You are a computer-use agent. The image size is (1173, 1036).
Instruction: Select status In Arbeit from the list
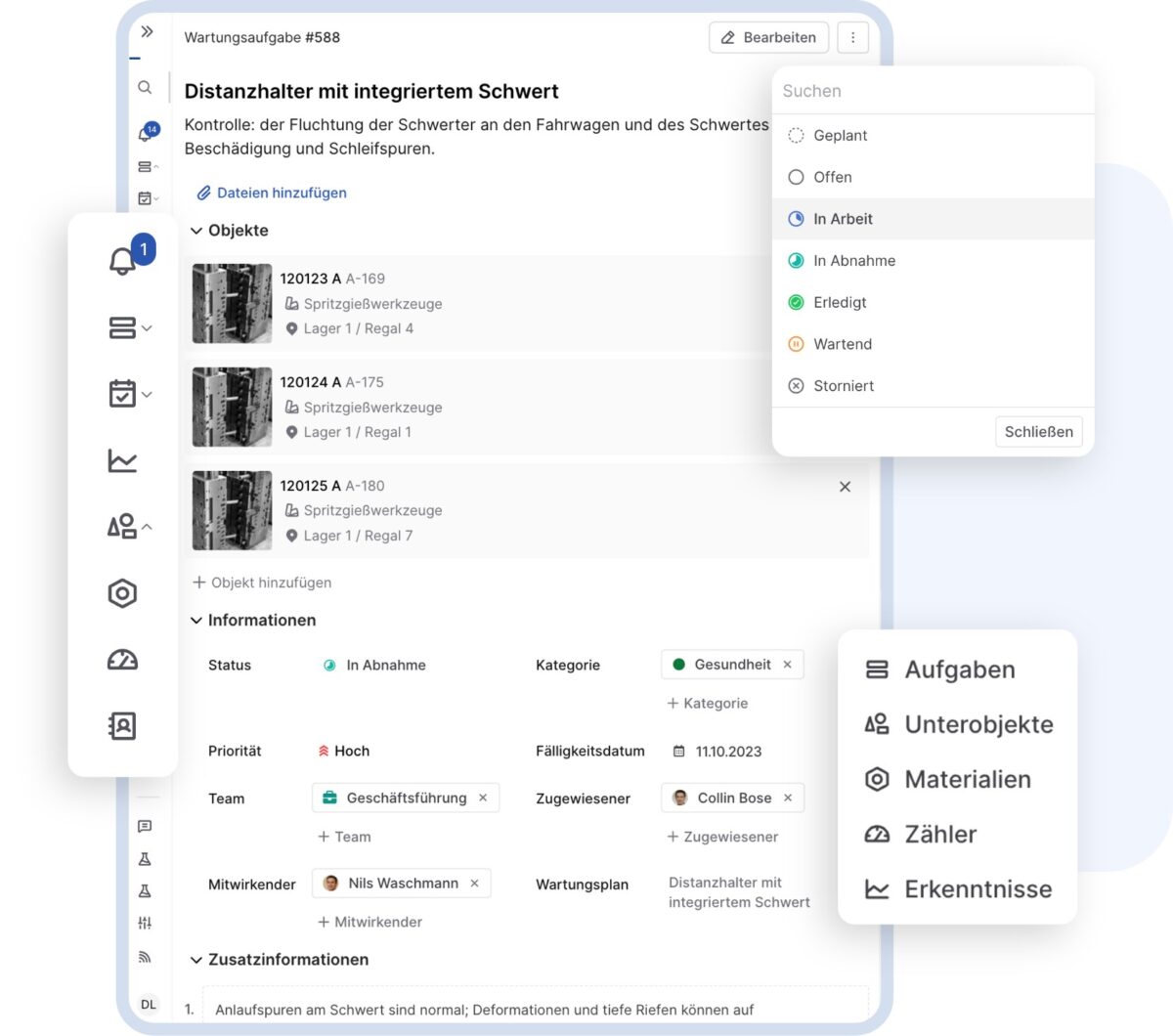point(843,219)
